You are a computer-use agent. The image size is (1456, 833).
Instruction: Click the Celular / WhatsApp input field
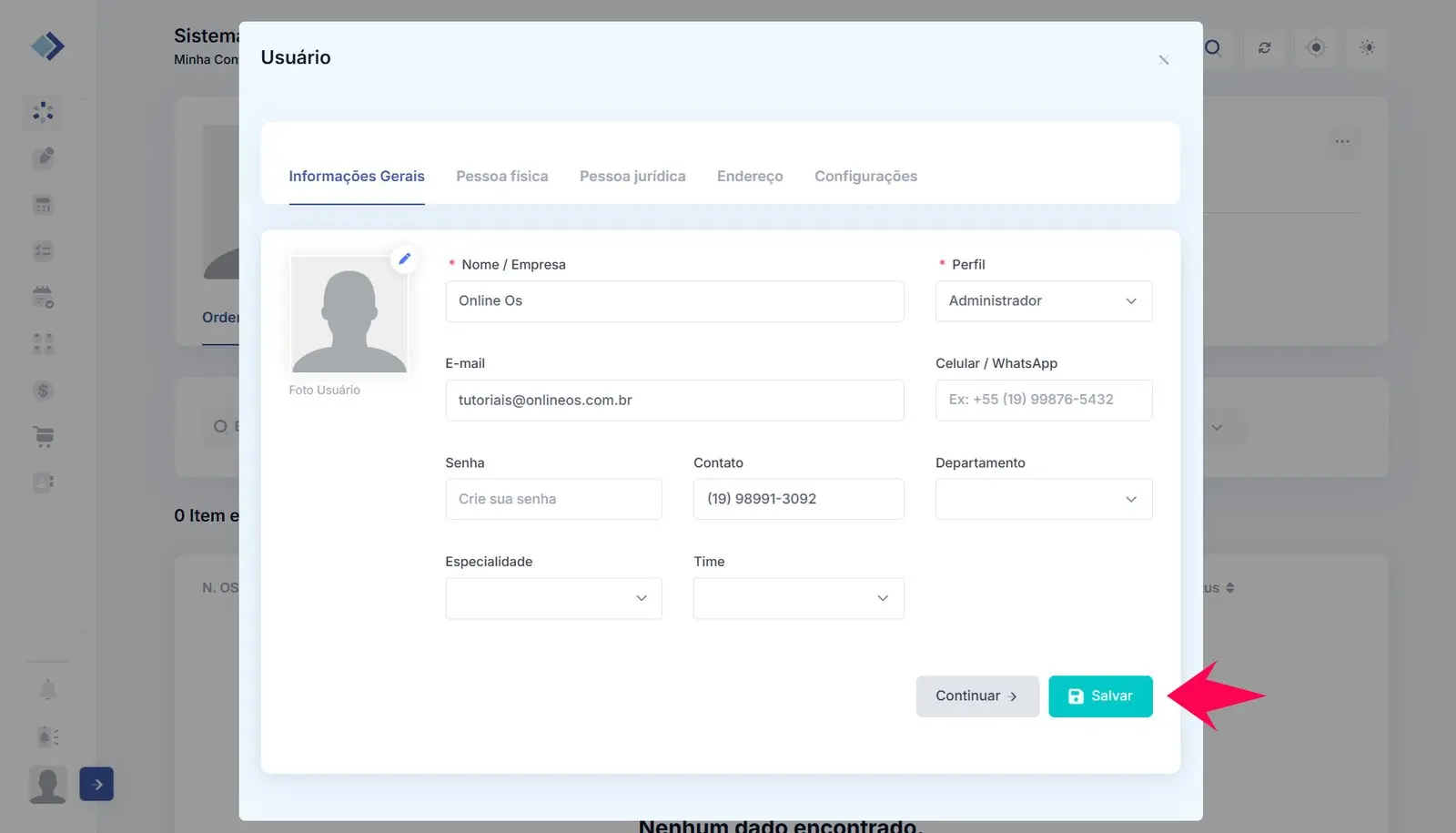pyautogui.click(x=1043, y=400)
